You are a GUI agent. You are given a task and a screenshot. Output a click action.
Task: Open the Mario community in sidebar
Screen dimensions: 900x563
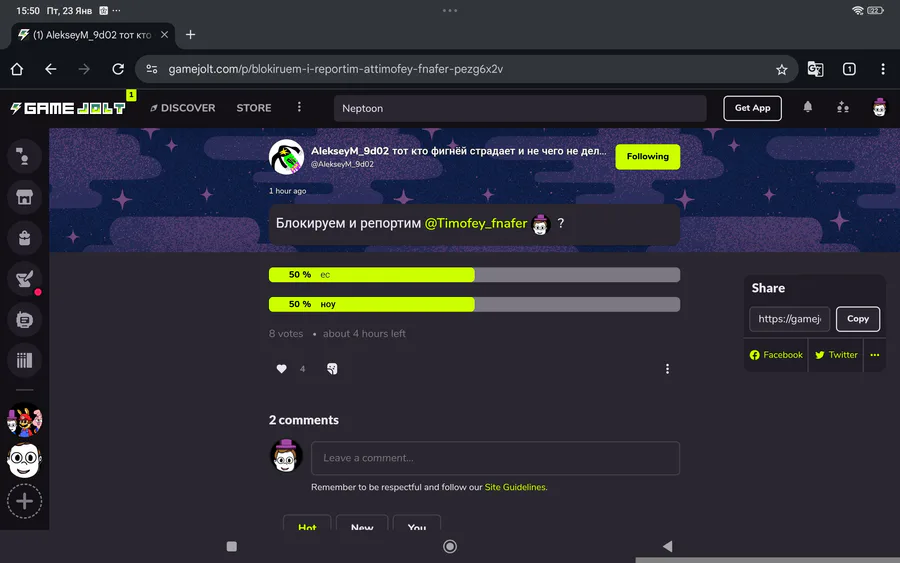(24, 420)
